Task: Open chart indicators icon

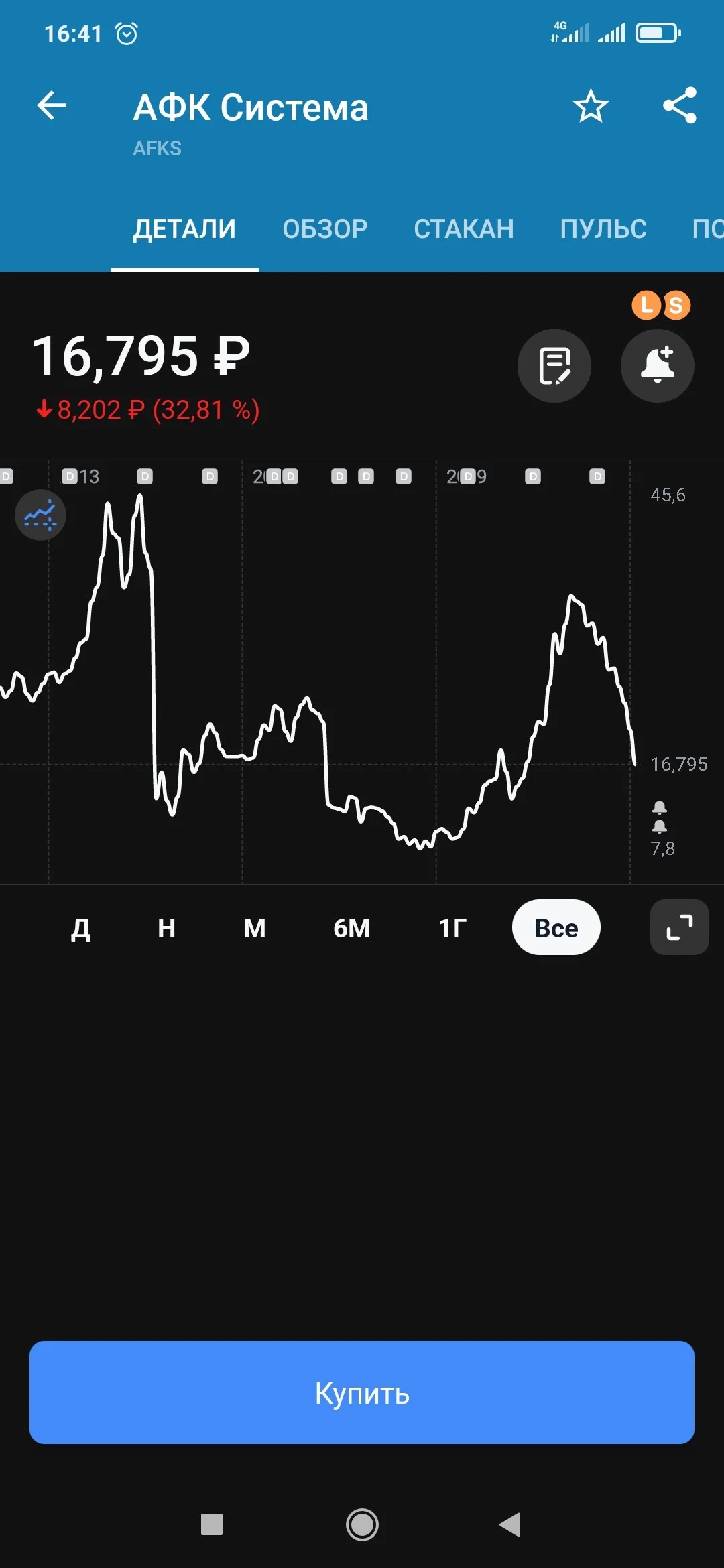Action: pyautogui.click(x=40, y=515)
